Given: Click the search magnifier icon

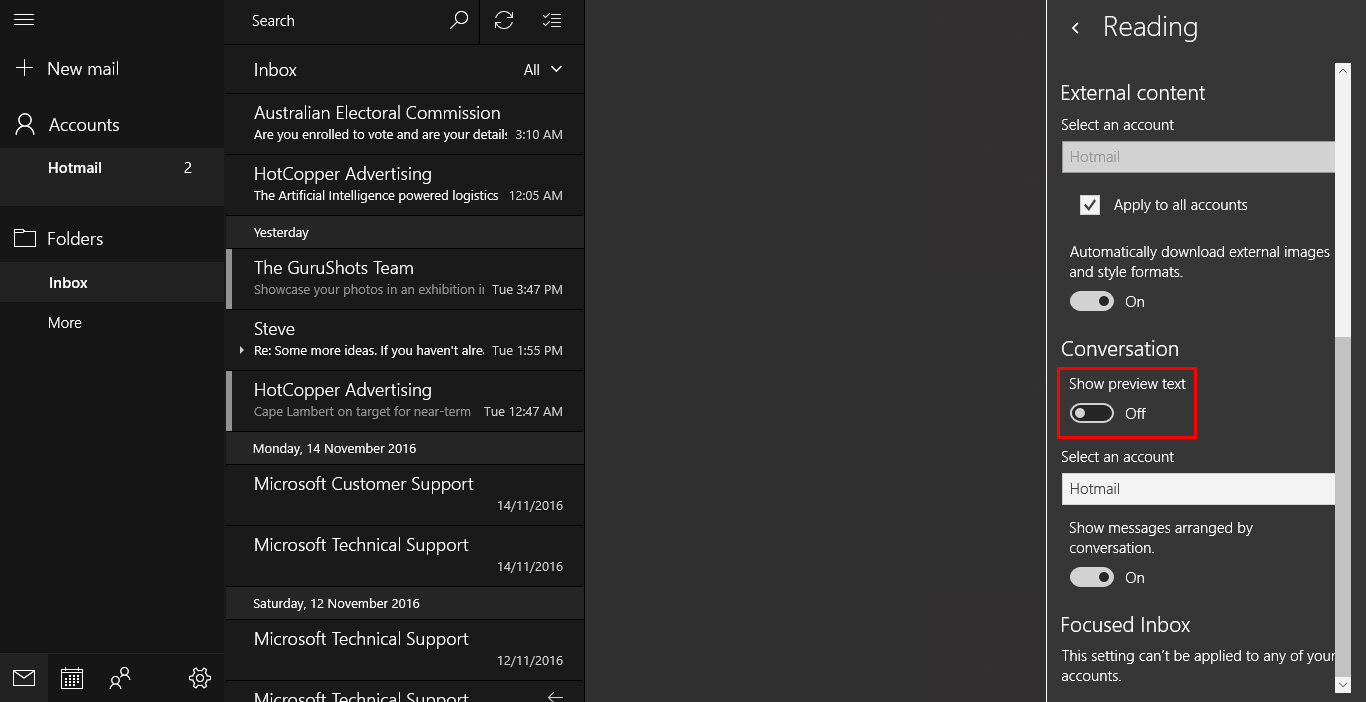Looking at the screenshot, I should [x=459, y=20].
